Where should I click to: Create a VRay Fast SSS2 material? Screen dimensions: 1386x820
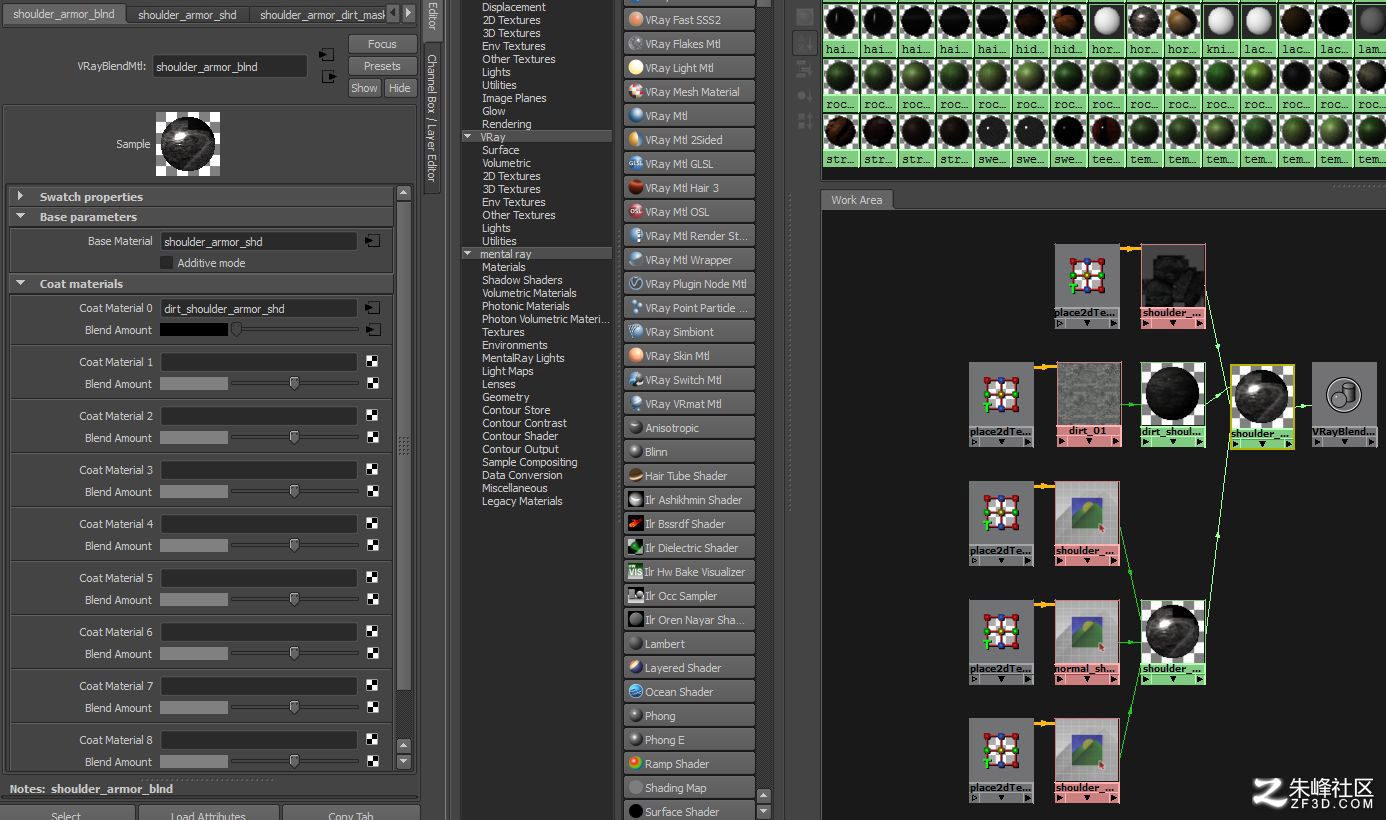pyautogui.click(x=689, y=20)
